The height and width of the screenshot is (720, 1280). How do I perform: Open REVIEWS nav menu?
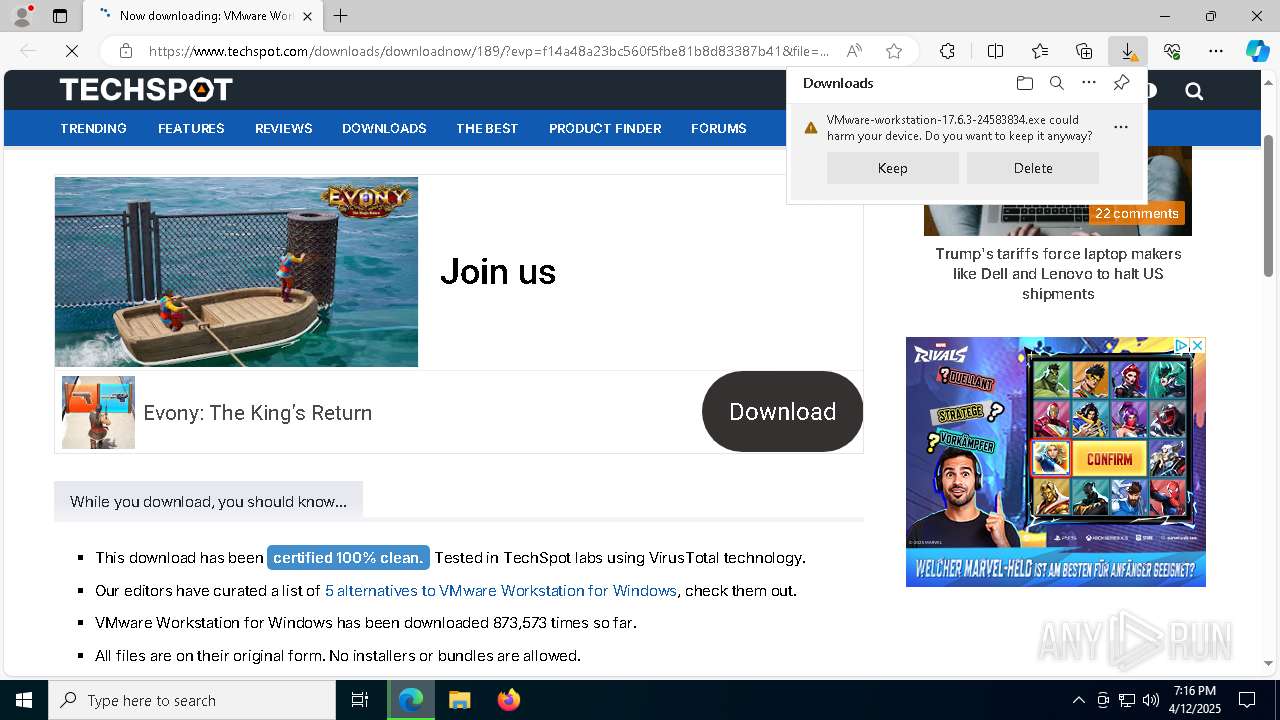pyautogui.click(x=284, y=128)
